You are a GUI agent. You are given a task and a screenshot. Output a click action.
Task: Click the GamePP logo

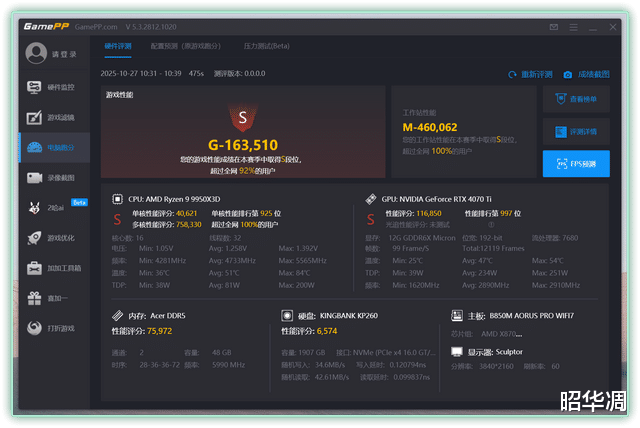coord(46,27)
